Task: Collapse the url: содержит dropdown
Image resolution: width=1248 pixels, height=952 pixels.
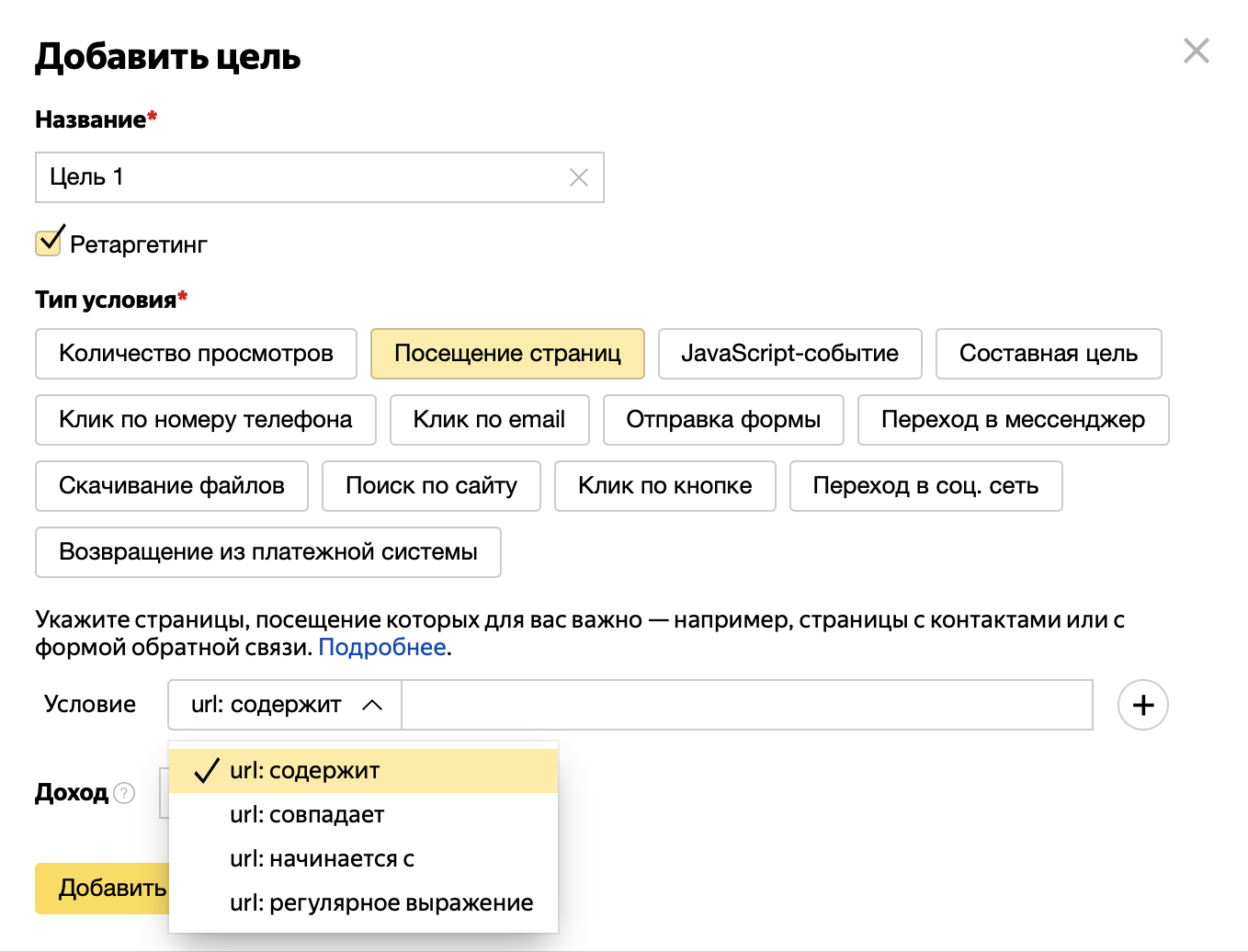Action: (285, 705)
